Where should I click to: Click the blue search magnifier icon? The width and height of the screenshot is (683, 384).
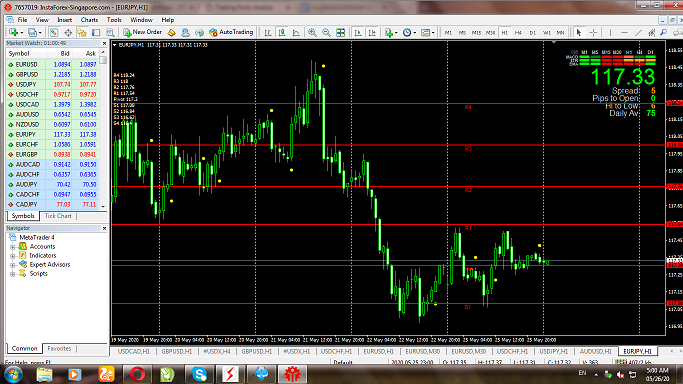[x=664, y=32]
